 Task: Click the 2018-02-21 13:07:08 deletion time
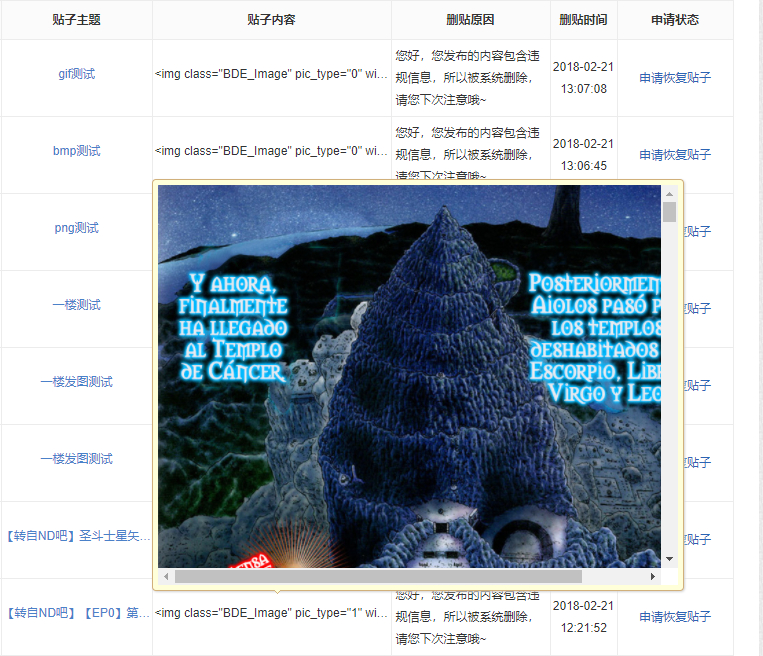click(583, 78)
